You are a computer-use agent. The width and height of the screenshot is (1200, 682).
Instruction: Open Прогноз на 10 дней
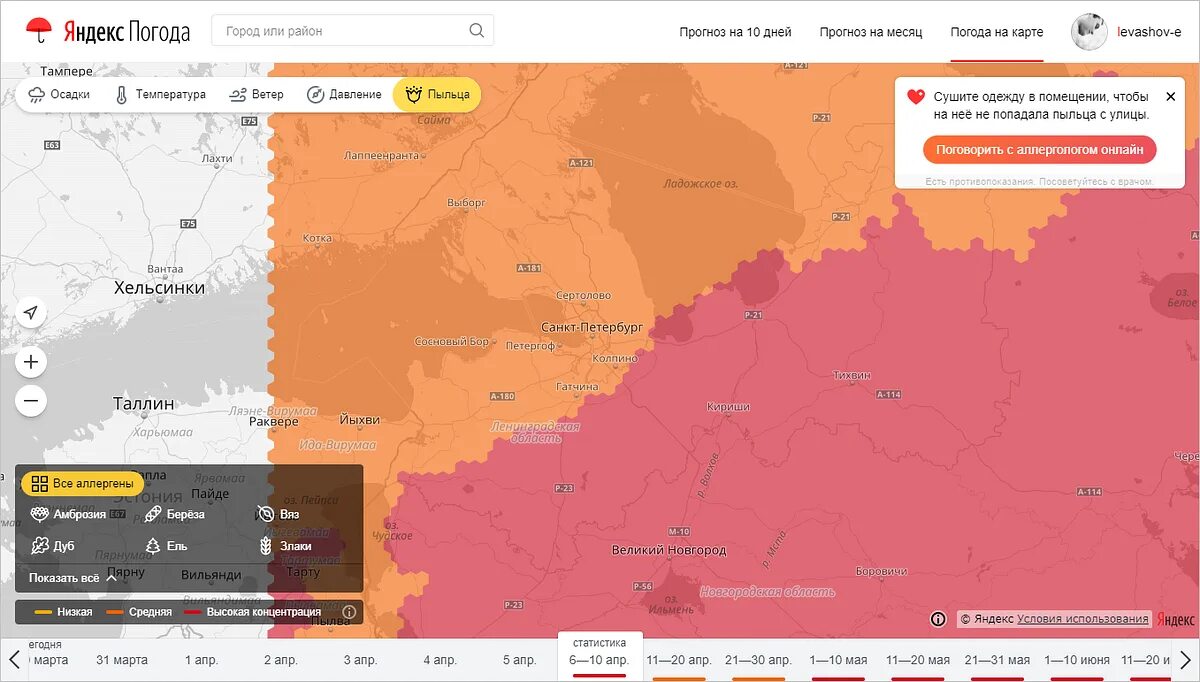[x=735, y=32]
